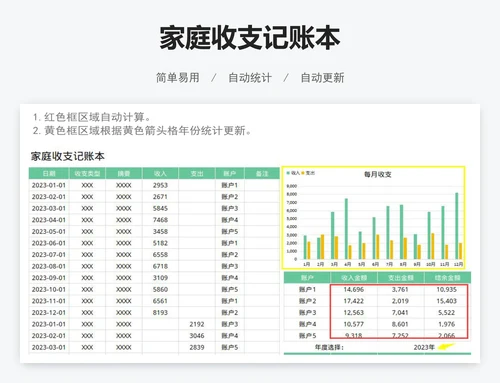
Task: Select the 摘要 column header
Action: [124, 174]
